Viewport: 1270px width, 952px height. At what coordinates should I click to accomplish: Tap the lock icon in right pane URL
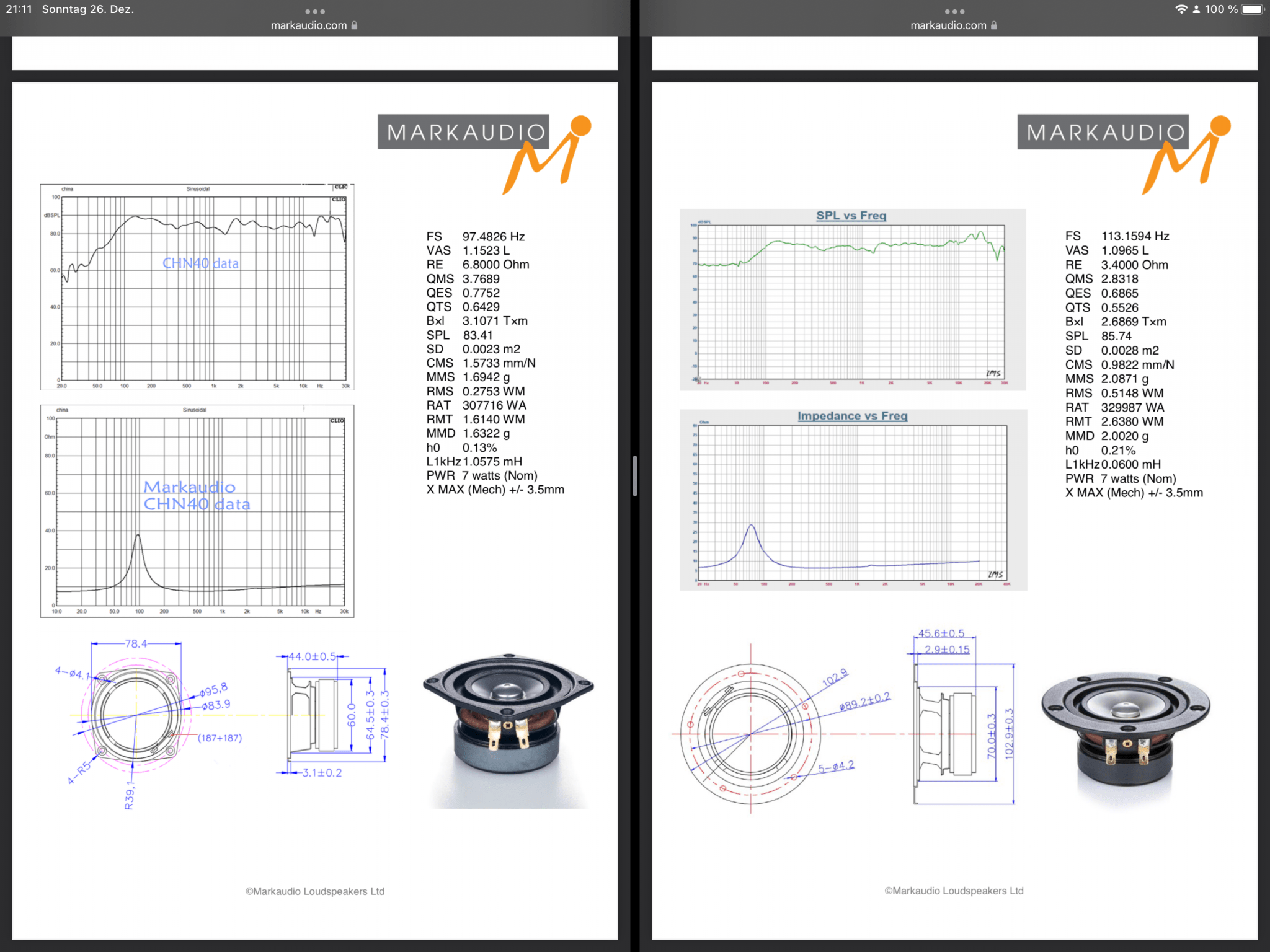[994, 25]
